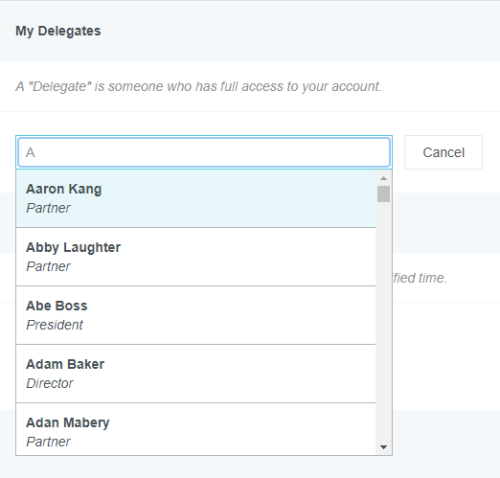
Task: Click the Partner role under Adan Mabery
Action: (48, 442)
